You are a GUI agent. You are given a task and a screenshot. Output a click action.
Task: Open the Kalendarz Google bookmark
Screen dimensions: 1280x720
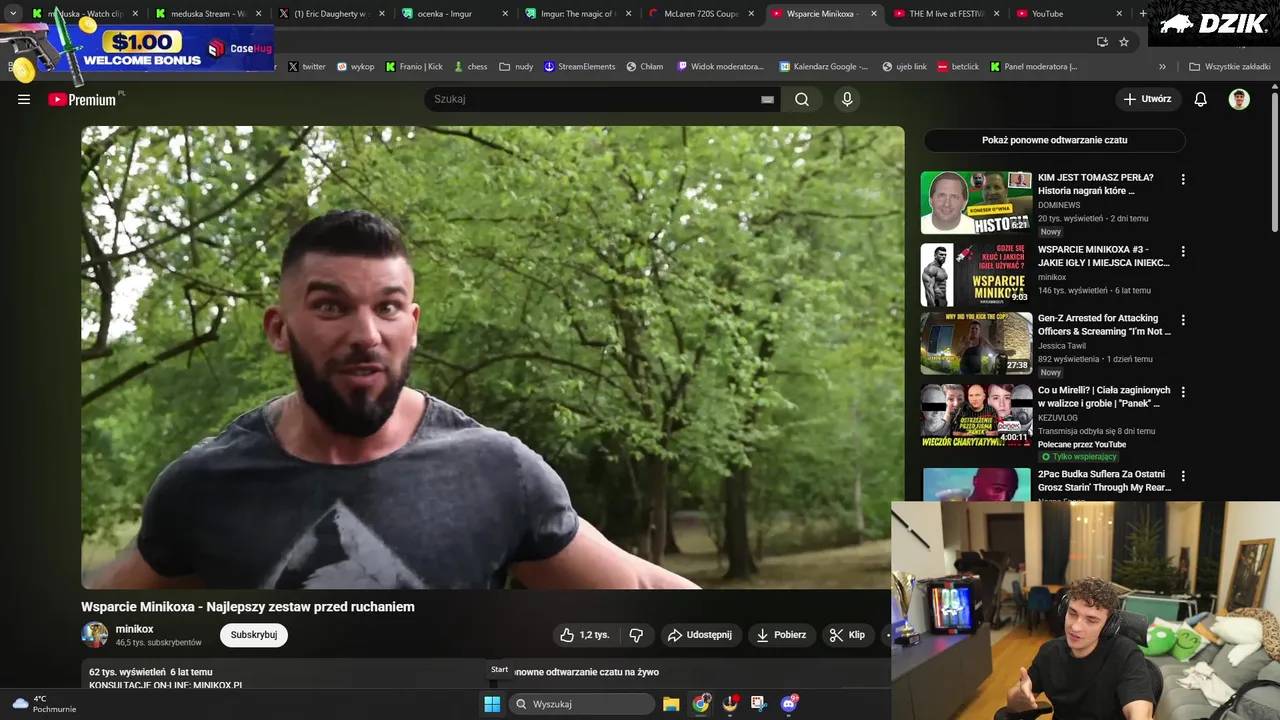[824, 67]
